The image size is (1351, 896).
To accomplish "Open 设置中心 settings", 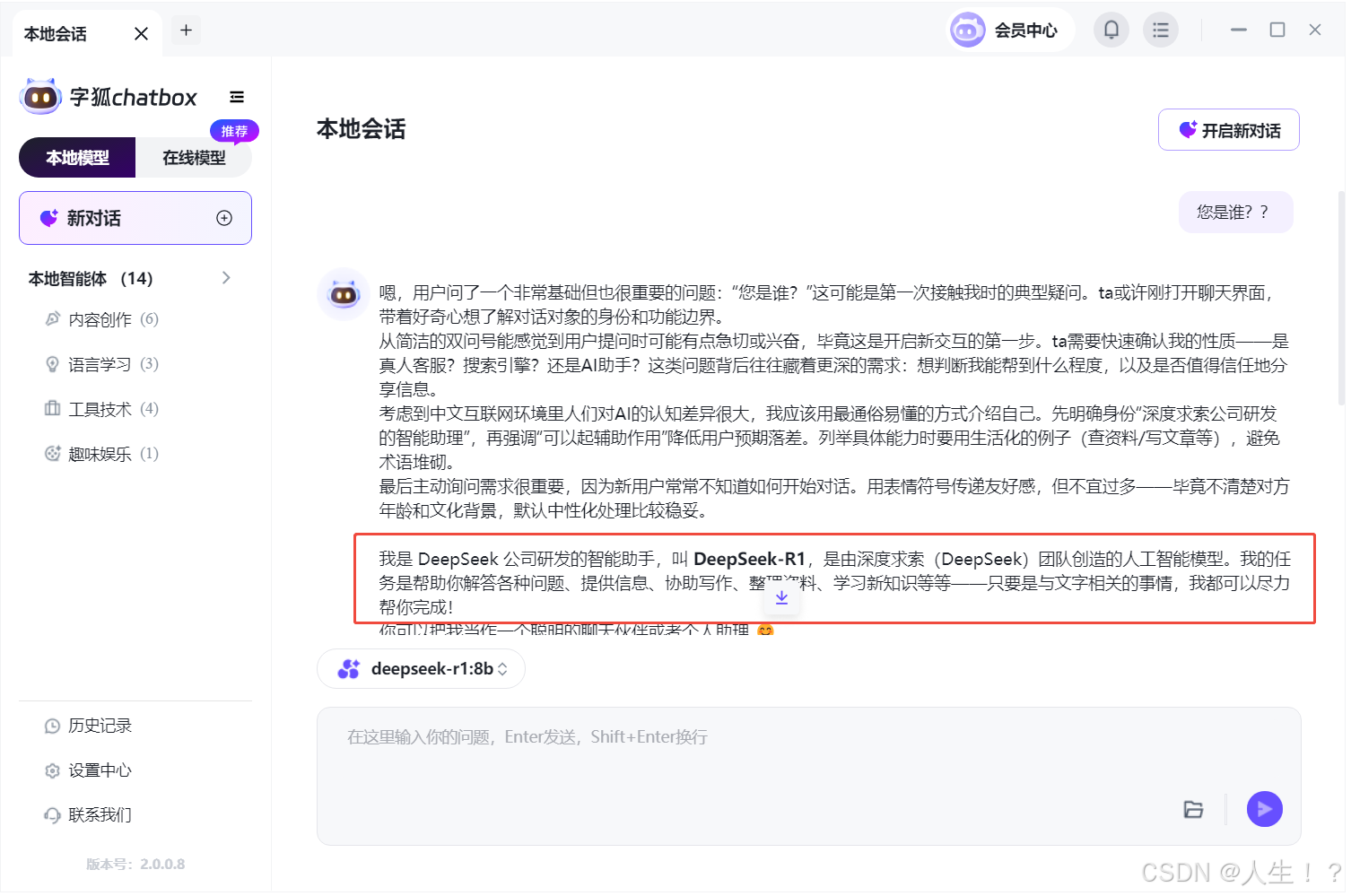I will click(x=88, y=770).
